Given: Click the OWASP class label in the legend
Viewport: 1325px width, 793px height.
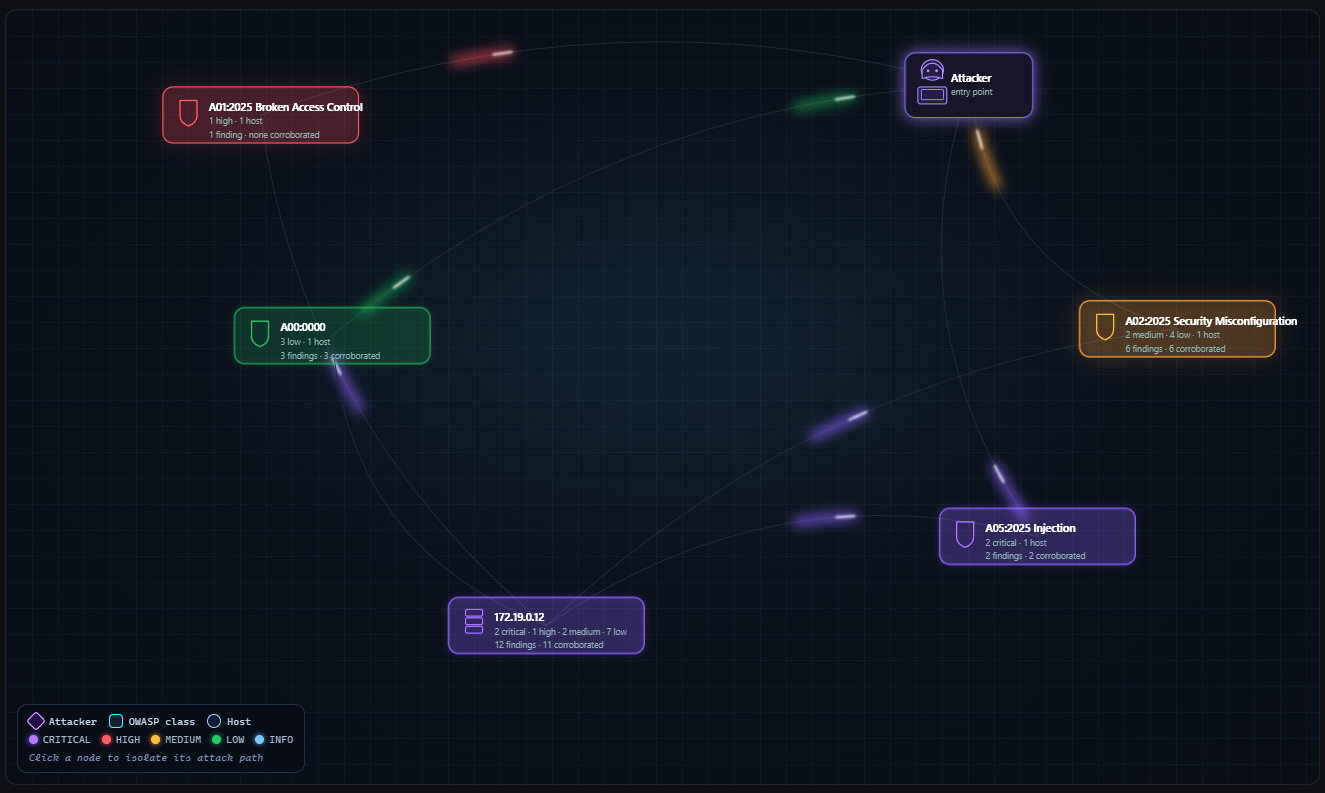Looking at the screenshot, I should 162,722.
